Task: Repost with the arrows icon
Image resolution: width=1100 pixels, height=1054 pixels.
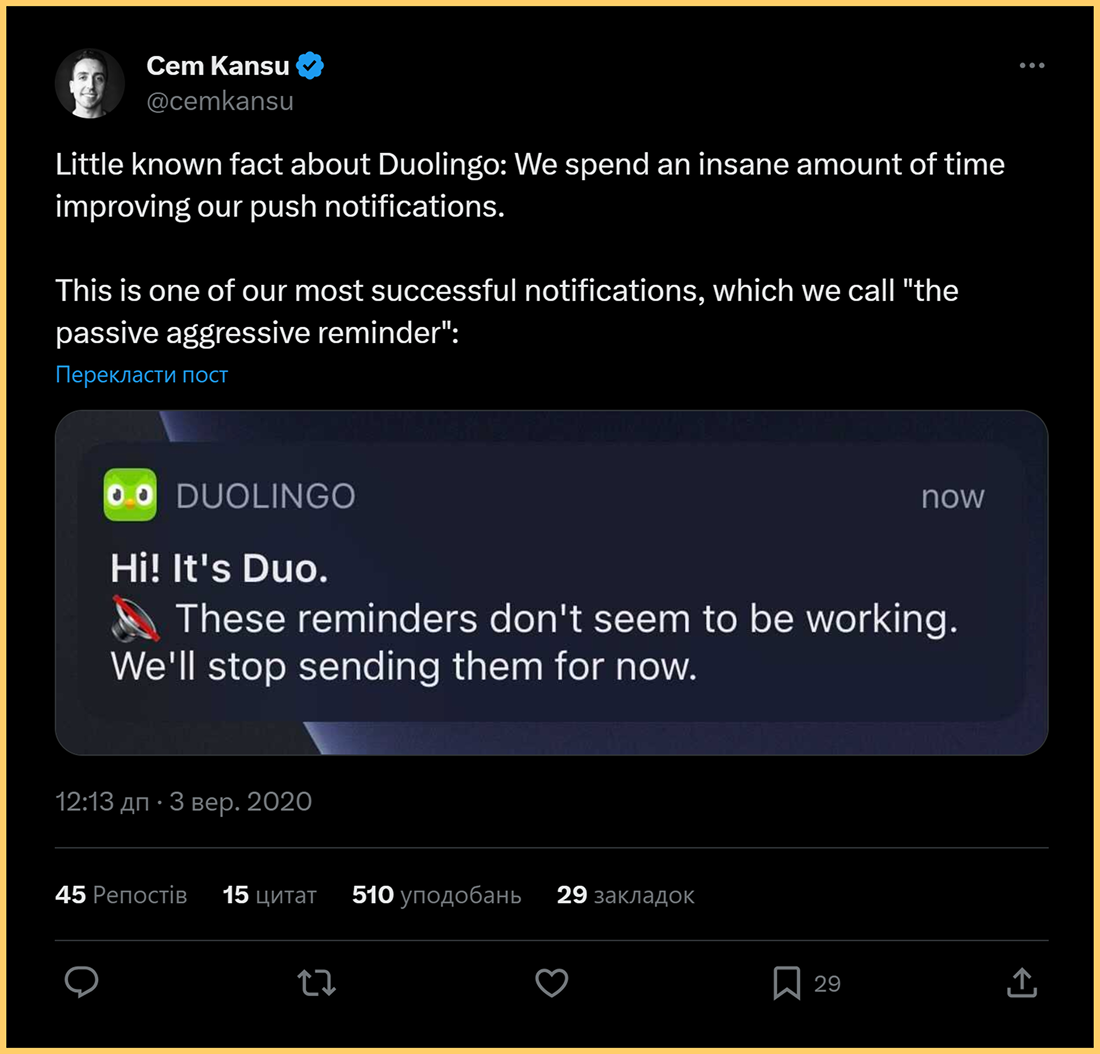Action: [x=317, y=983]
